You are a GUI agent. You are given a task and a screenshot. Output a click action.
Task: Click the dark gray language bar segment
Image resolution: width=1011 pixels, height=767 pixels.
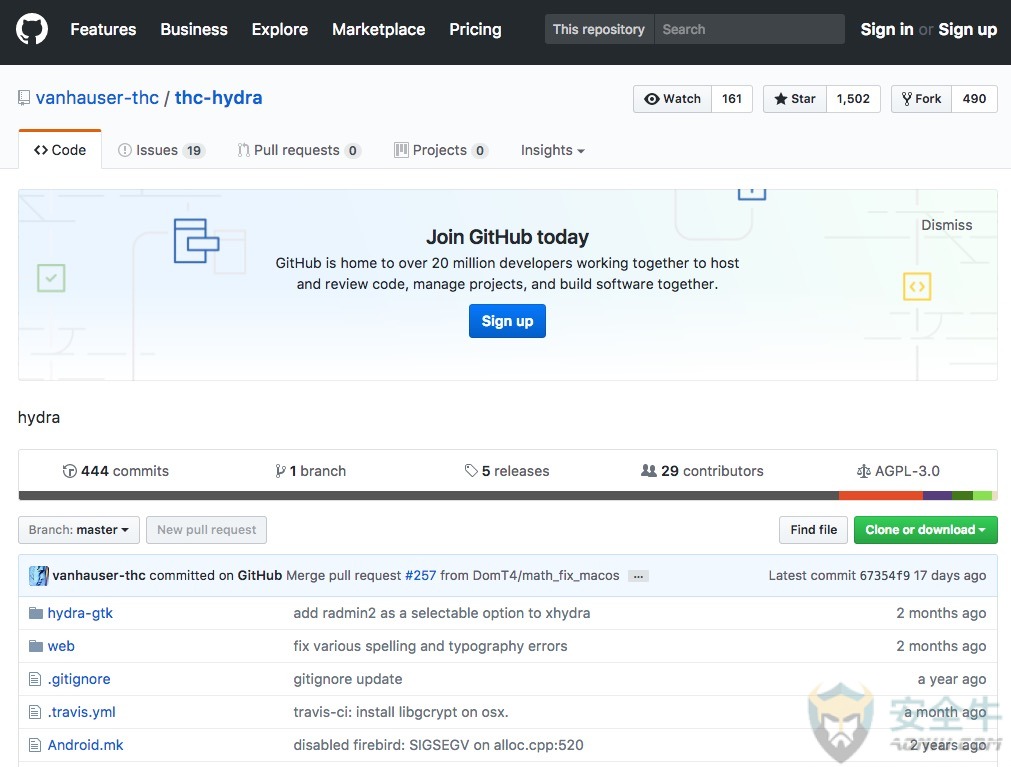[x=429, y=496]
